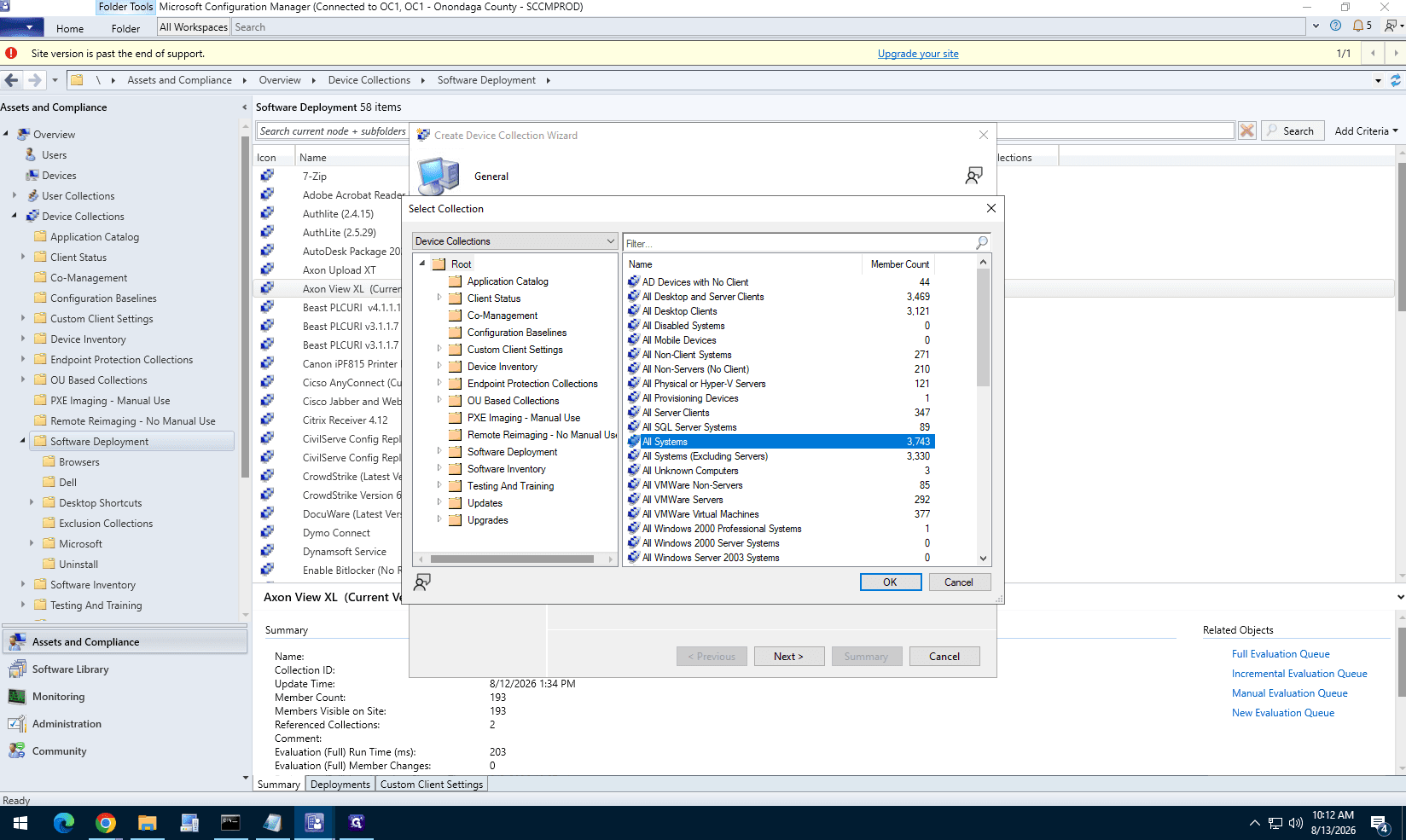1406x840 pixels.
Task: Expand Software Deployment in dialog tree
Action: click(x=439, y=451)
